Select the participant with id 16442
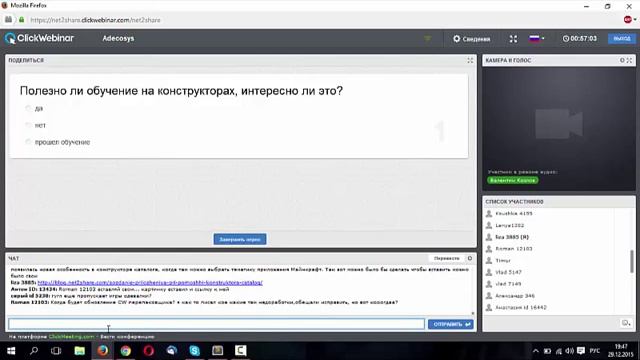Image resolution: width=640 pixels, height=360 pixels. click(521, 307)
